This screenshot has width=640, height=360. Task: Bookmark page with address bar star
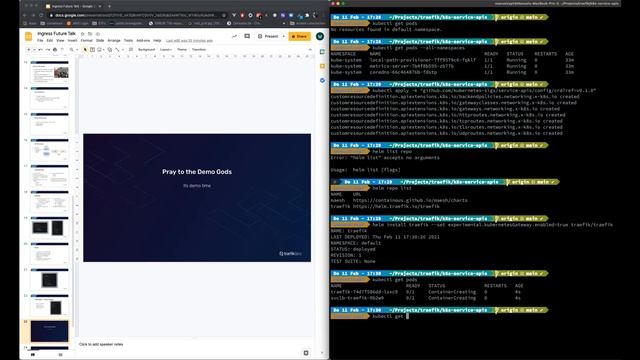click(x=224, y=15)
